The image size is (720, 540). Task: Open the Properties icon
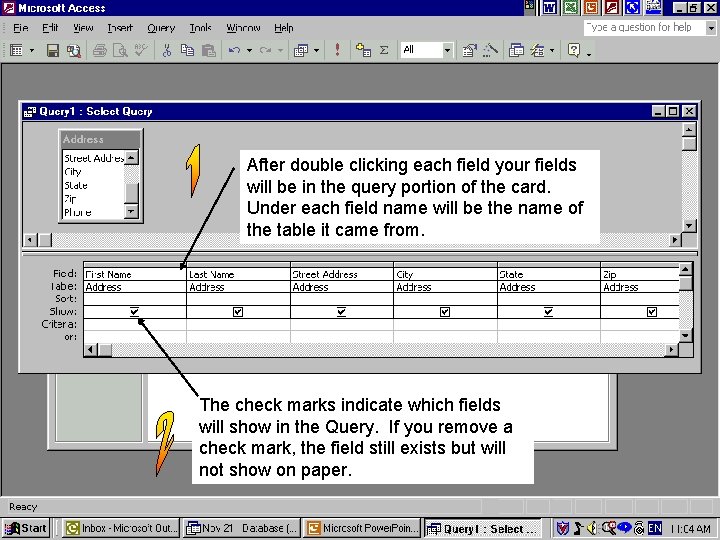[x=469, y=50]
